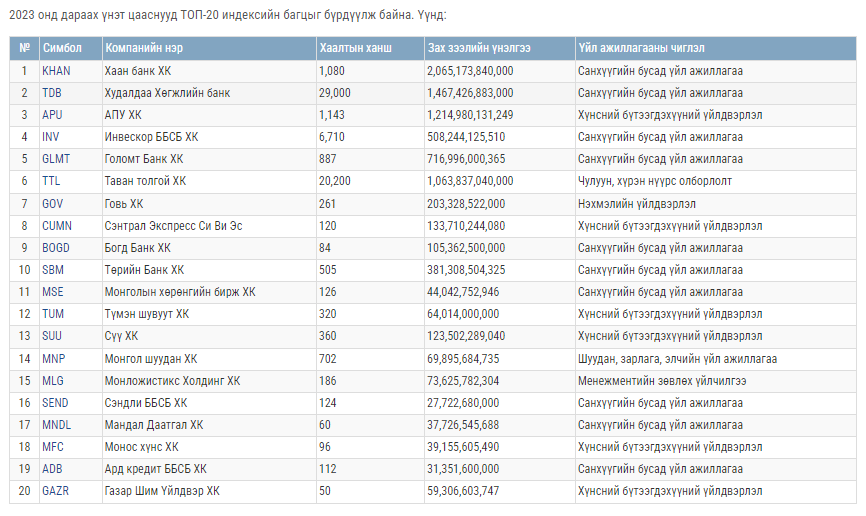The height and width of the screenshot is (516, 866).
Task: Select company name Сэнтрал Экспресс Си Ви Эс
Action: [173, 226]
